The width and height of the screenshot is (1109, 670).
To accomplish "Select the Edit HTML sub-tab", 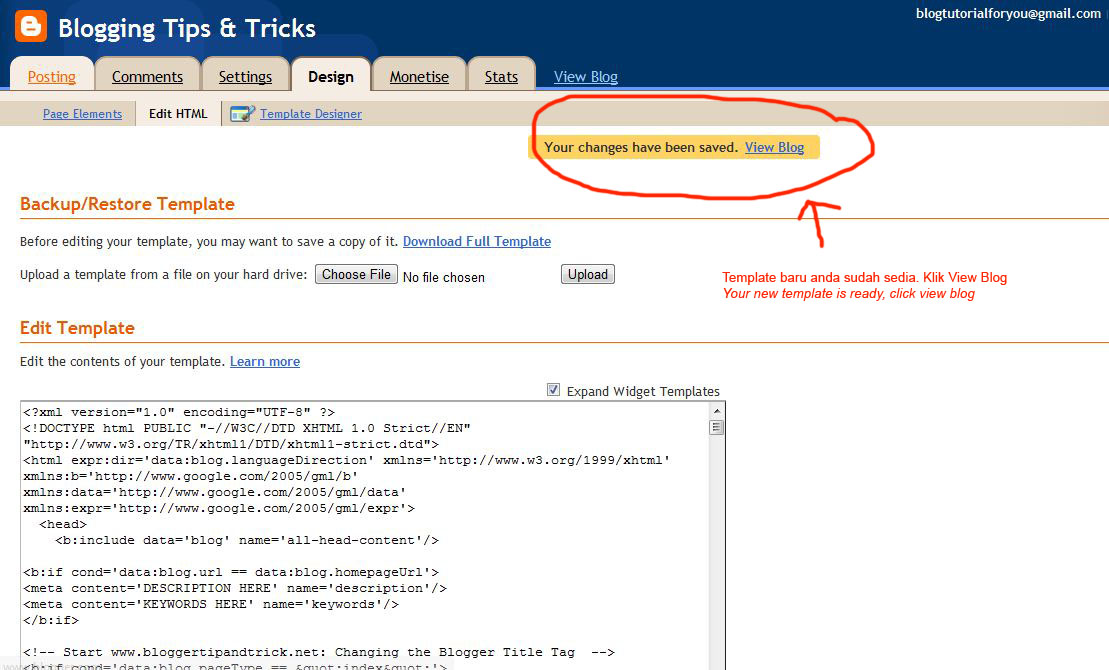I will [x=178, y=114].
